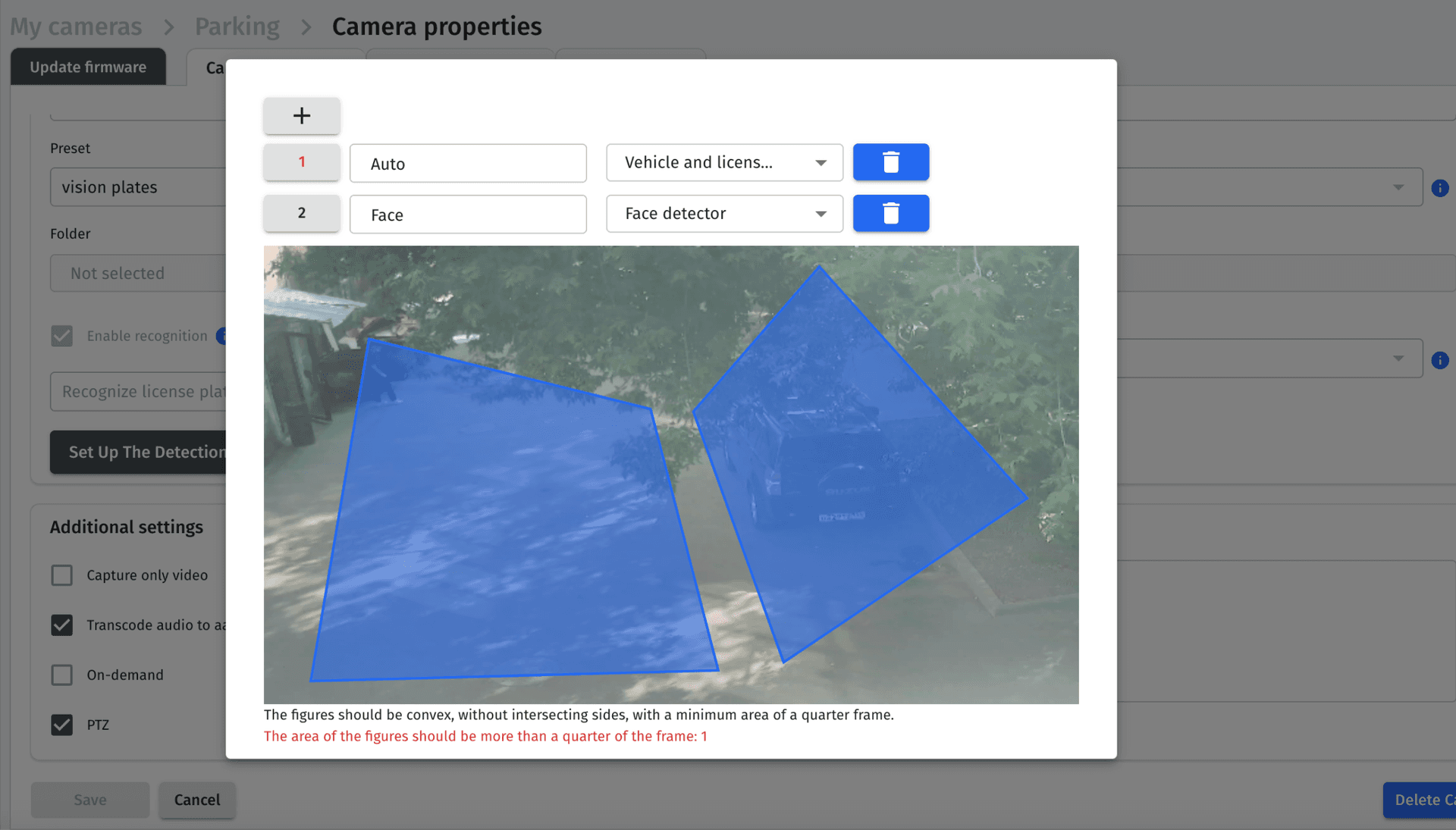
Task: Select zone number 2 button
Action: coord(301,214)
